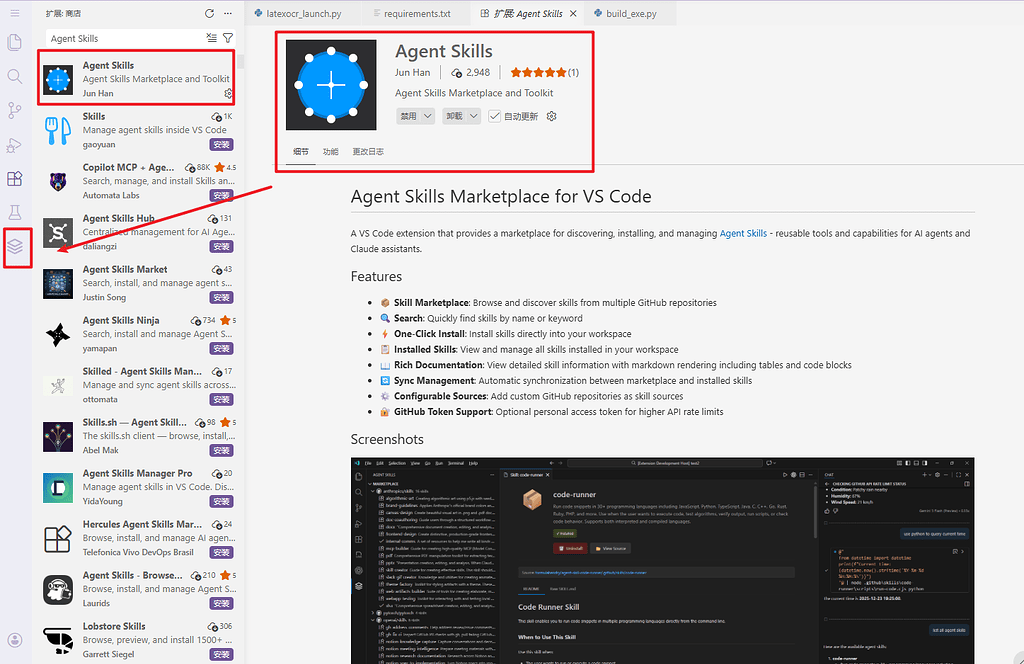Click the 禁用 disable button
This screenshot has width=1024, height=664.
tap(409, 116)
